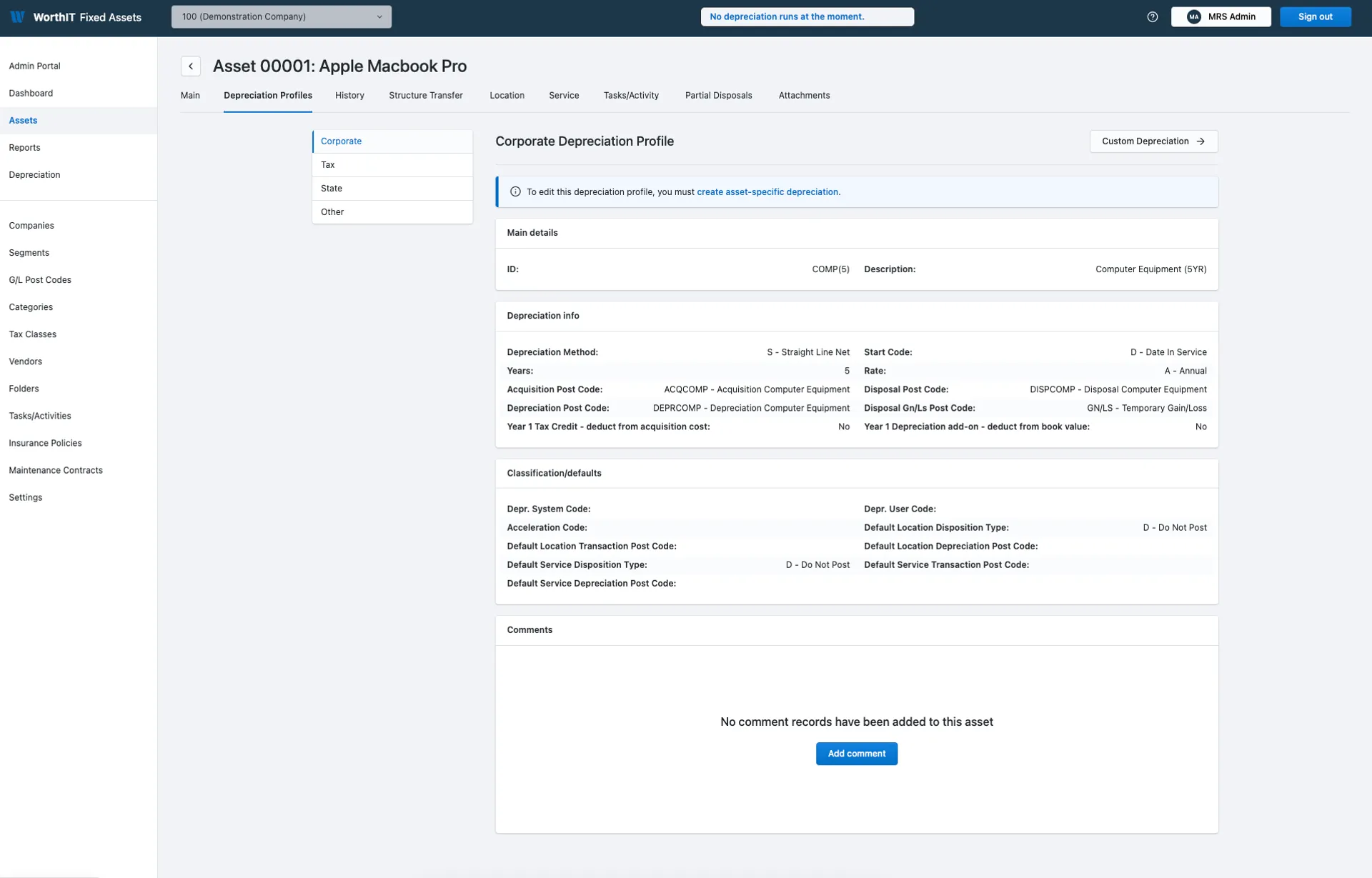Select the Other depreciation profile
Image resolution: width=1372 pixels, height=878 pixels.
(x=332, y=211)
